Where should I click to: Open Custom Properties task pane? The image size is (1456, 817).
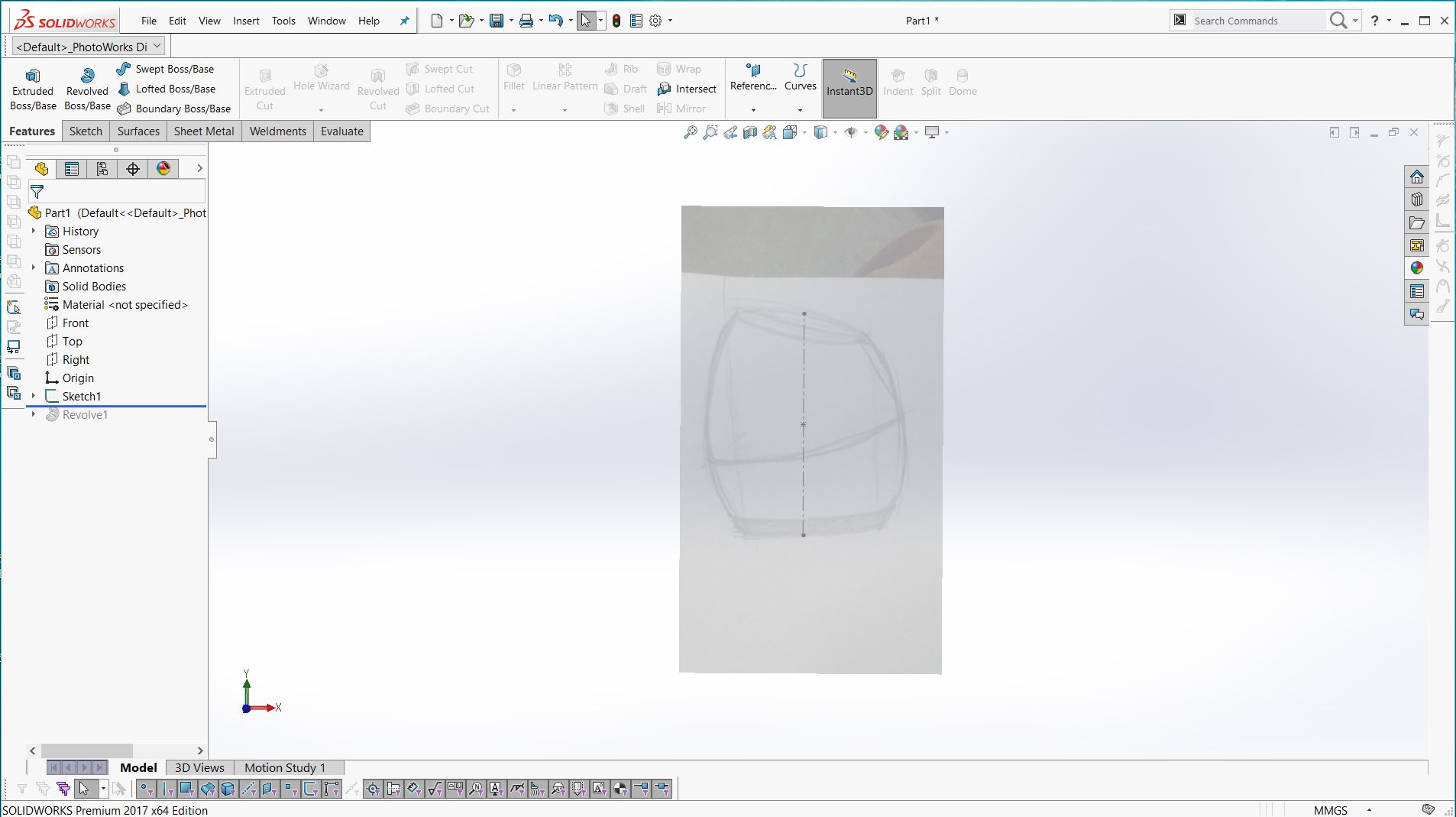pos(1417,291)
